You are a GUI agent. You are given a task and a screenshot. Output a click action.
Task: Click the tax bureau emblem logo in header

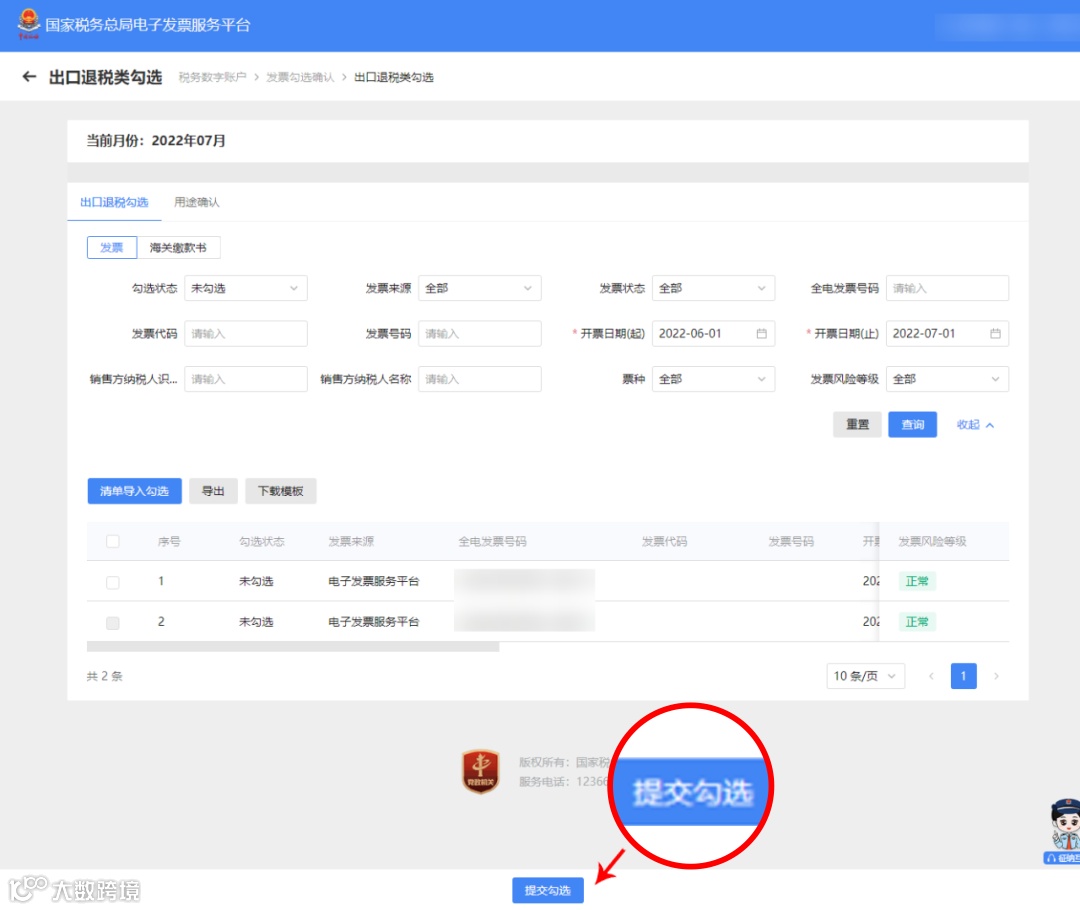(28, 23)
